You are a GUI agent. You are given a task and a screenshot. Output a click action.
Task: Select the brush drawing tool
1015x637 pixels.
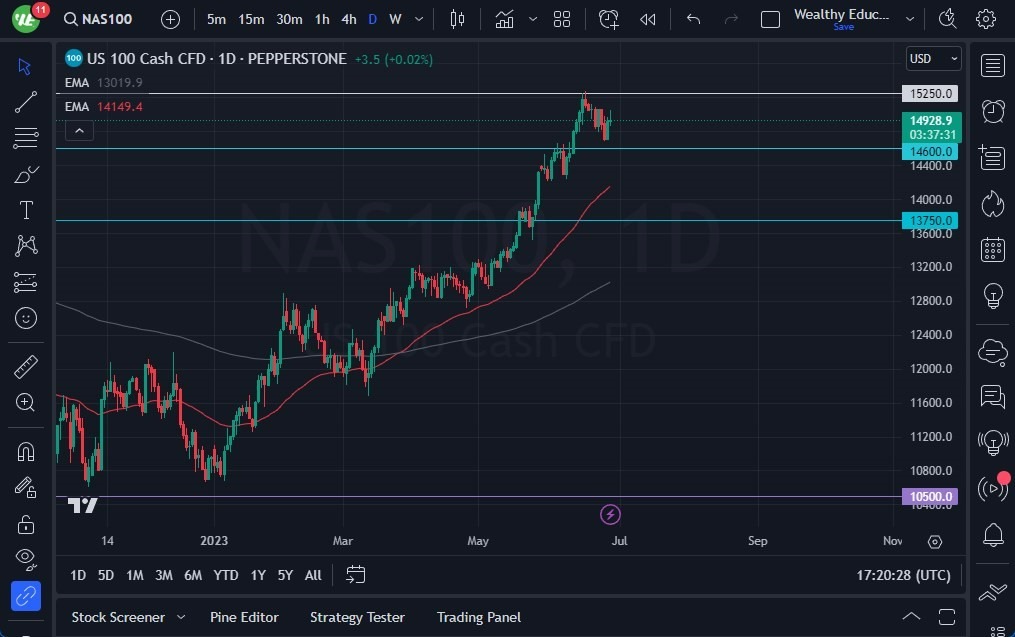[x=25, y=173]
